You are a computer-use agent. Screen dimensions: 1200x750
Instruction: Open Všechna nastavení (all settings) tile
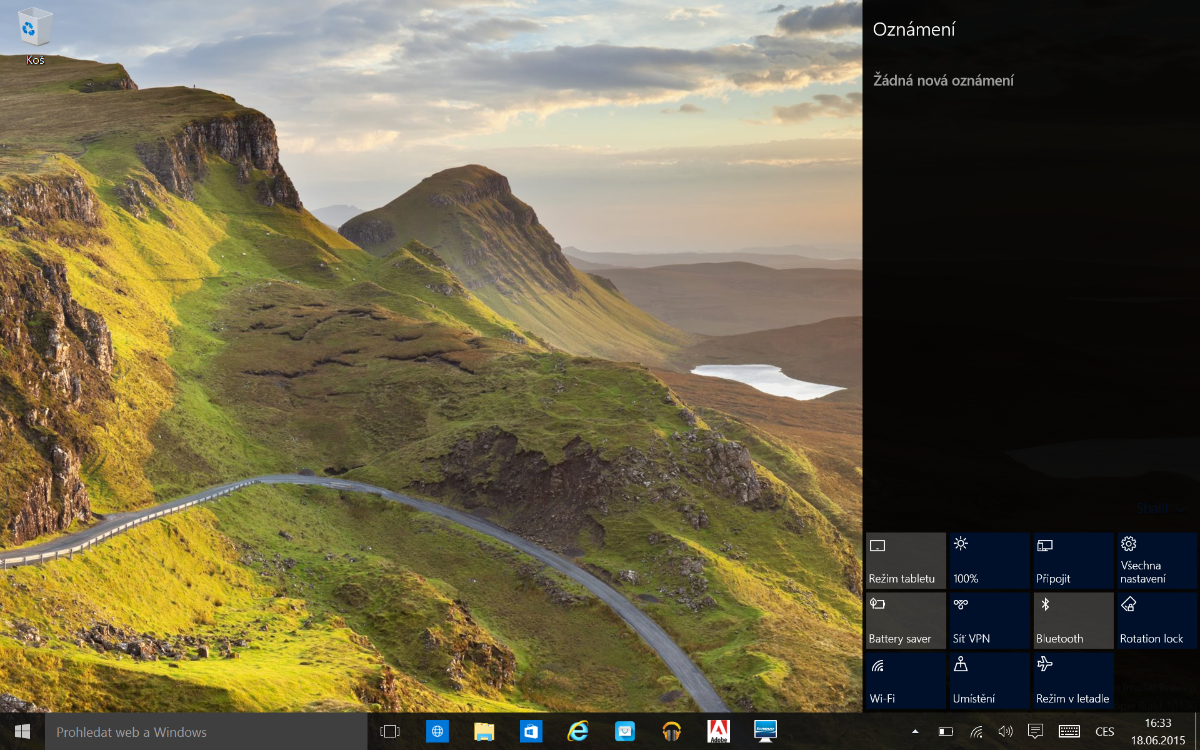pos(1157,560)
